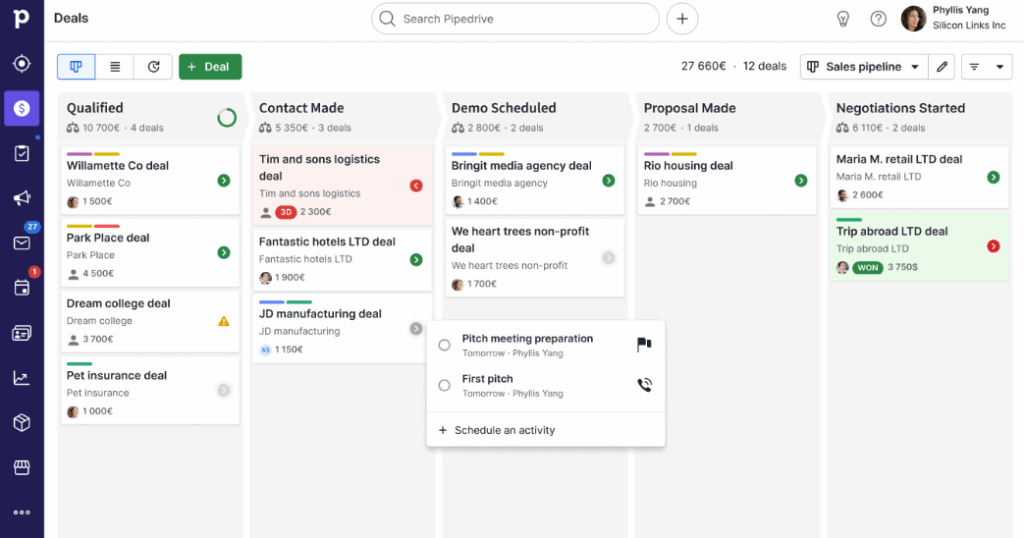This screenshot has width=1024, height=538.
Task: Open the Marketplace store icon in sidebar
Action: [x=21, y=467]
